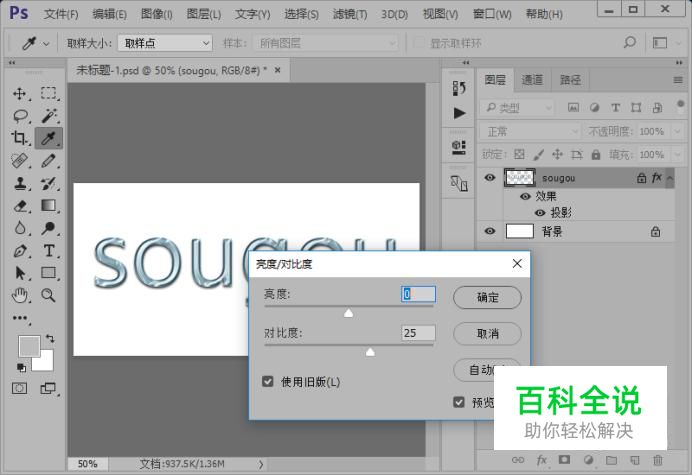Open the 不透明度 opacity dropdown arrow

677,131
